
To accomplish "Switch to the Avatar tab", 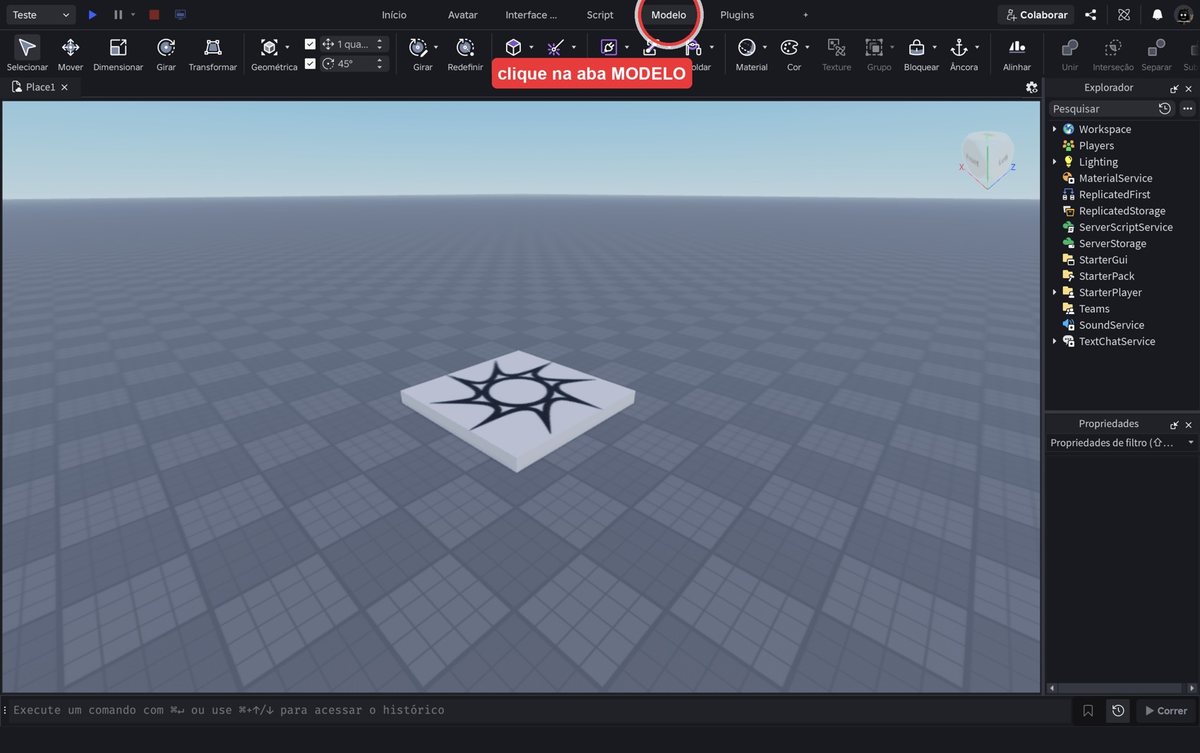I will click(x=462, y=15).
